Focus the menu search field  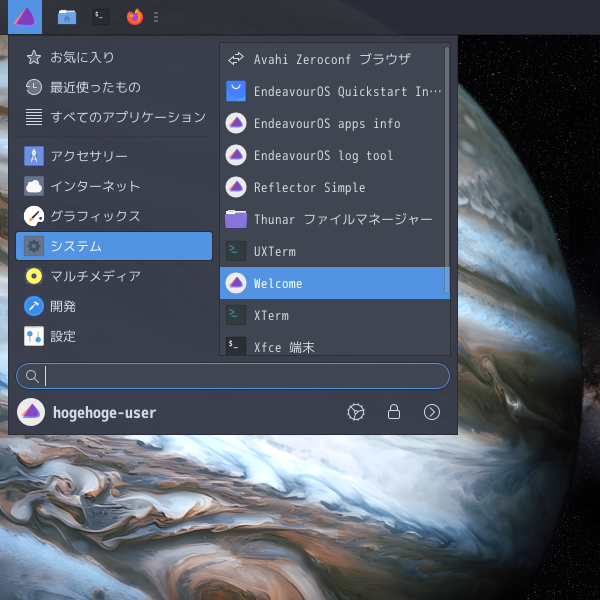tap(233, 376)
